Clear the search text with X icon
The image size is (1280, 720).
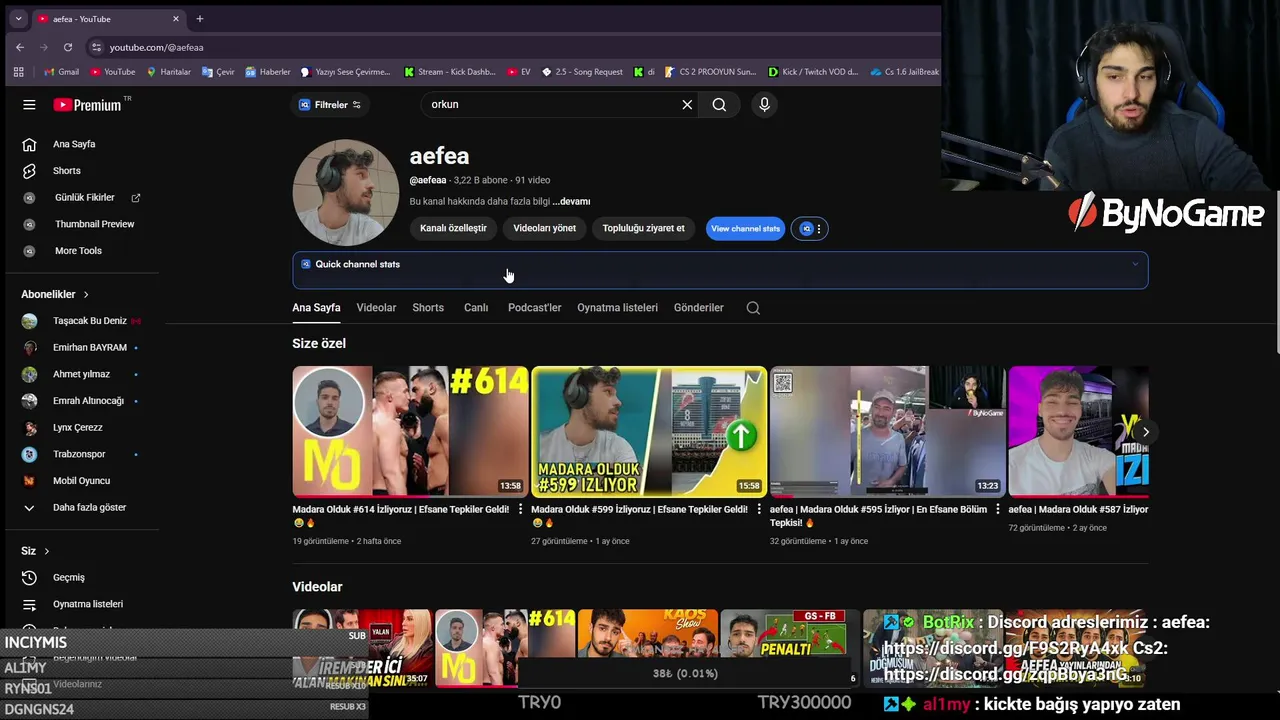click(687, 104)
